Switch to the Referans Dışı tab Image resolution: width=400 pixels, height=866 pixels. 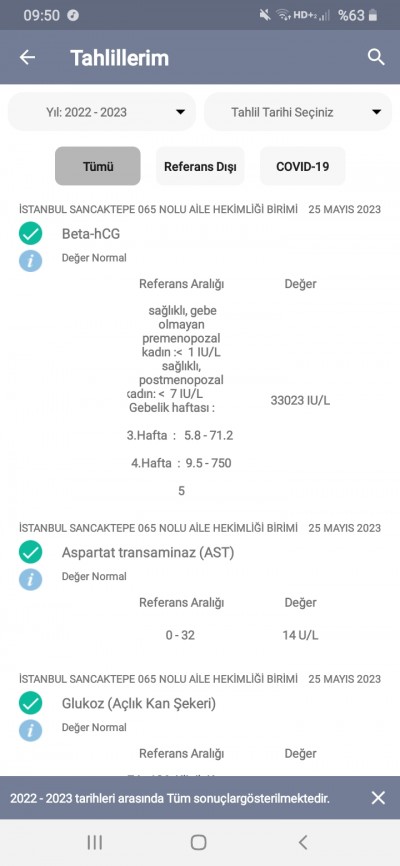(x=200, y=166)
